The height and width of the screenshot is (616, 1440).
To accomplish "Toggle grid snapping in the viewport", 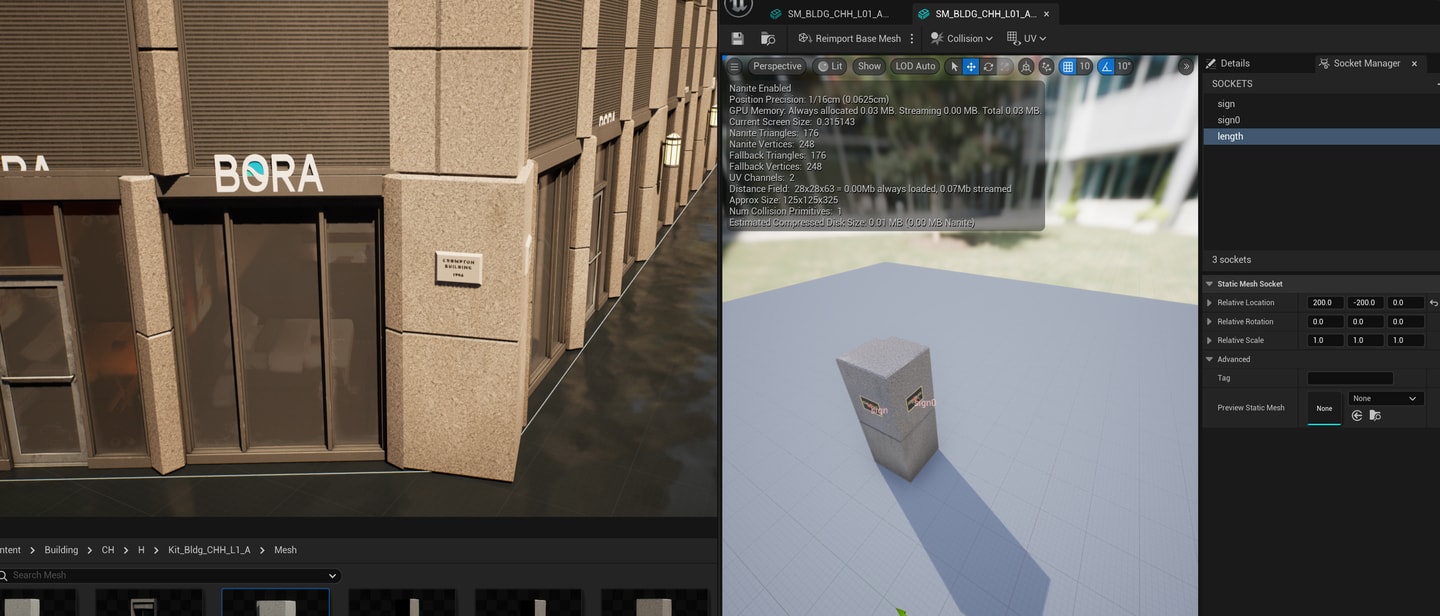I will tap(1068, 66).
